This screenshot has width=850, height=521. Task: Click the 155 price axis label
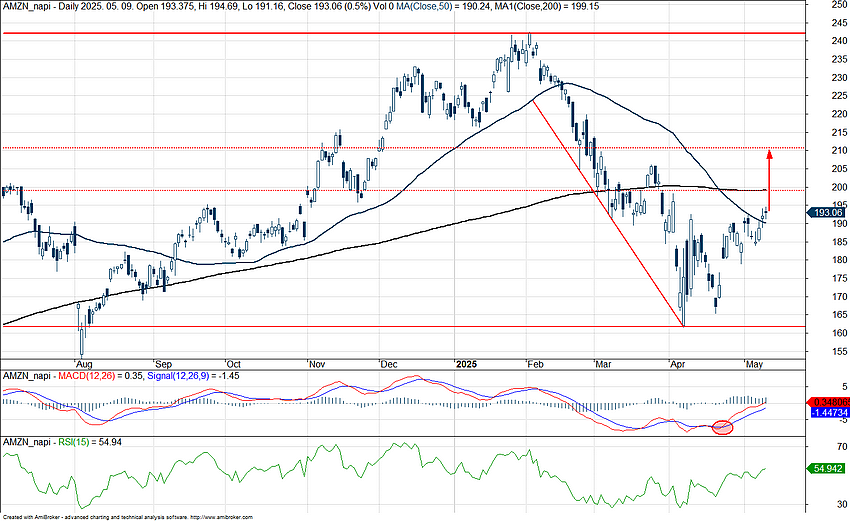(839, 351)
